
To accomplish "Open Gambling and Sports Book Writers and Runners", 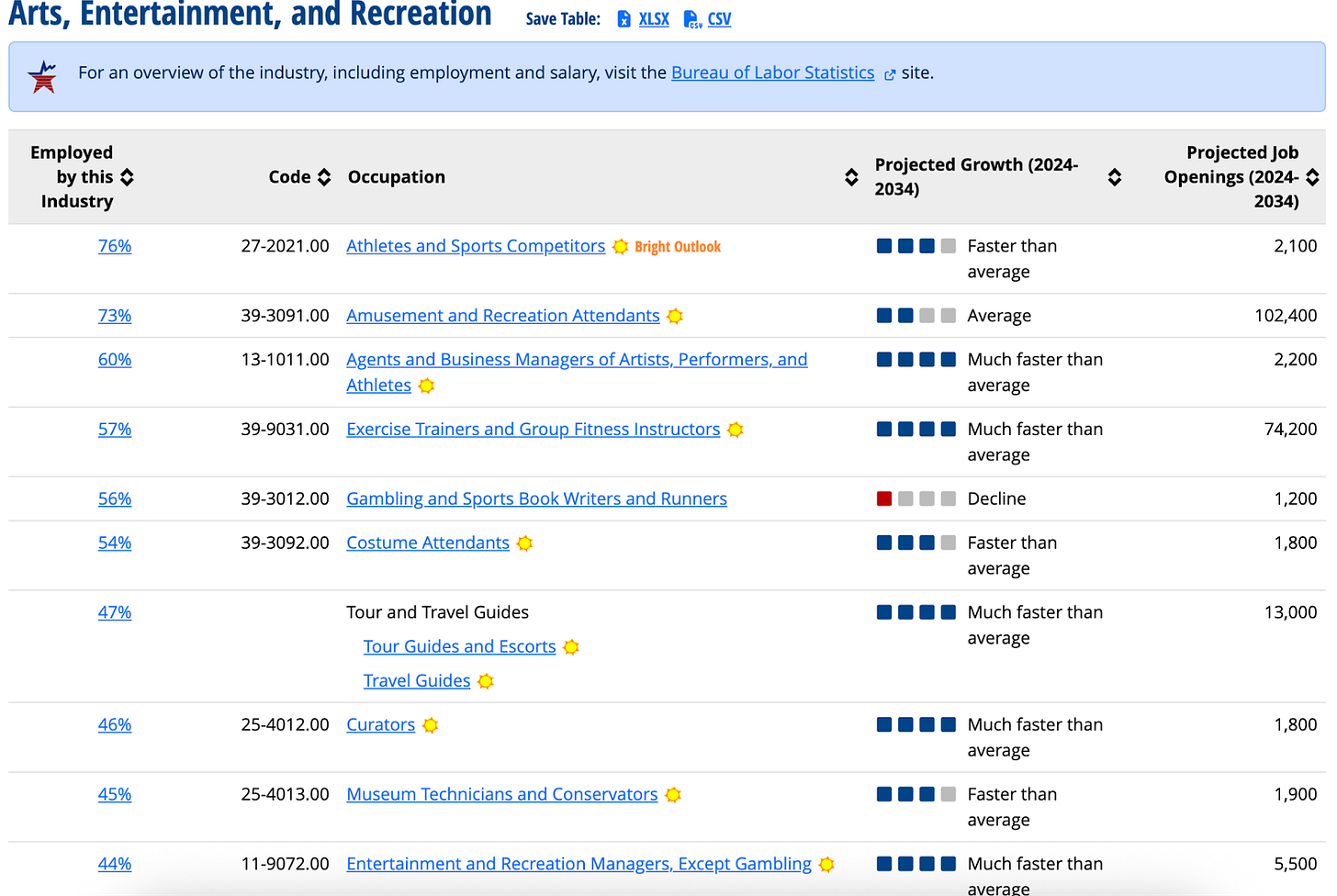I will click(x=536, y=499).
